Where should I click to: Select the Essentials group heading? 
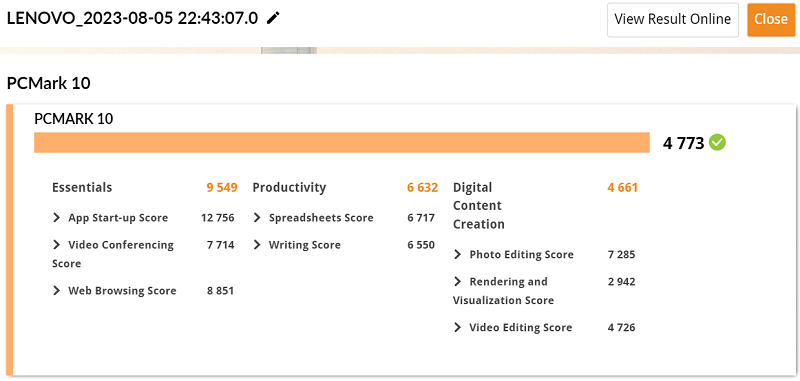click(82, 187)
